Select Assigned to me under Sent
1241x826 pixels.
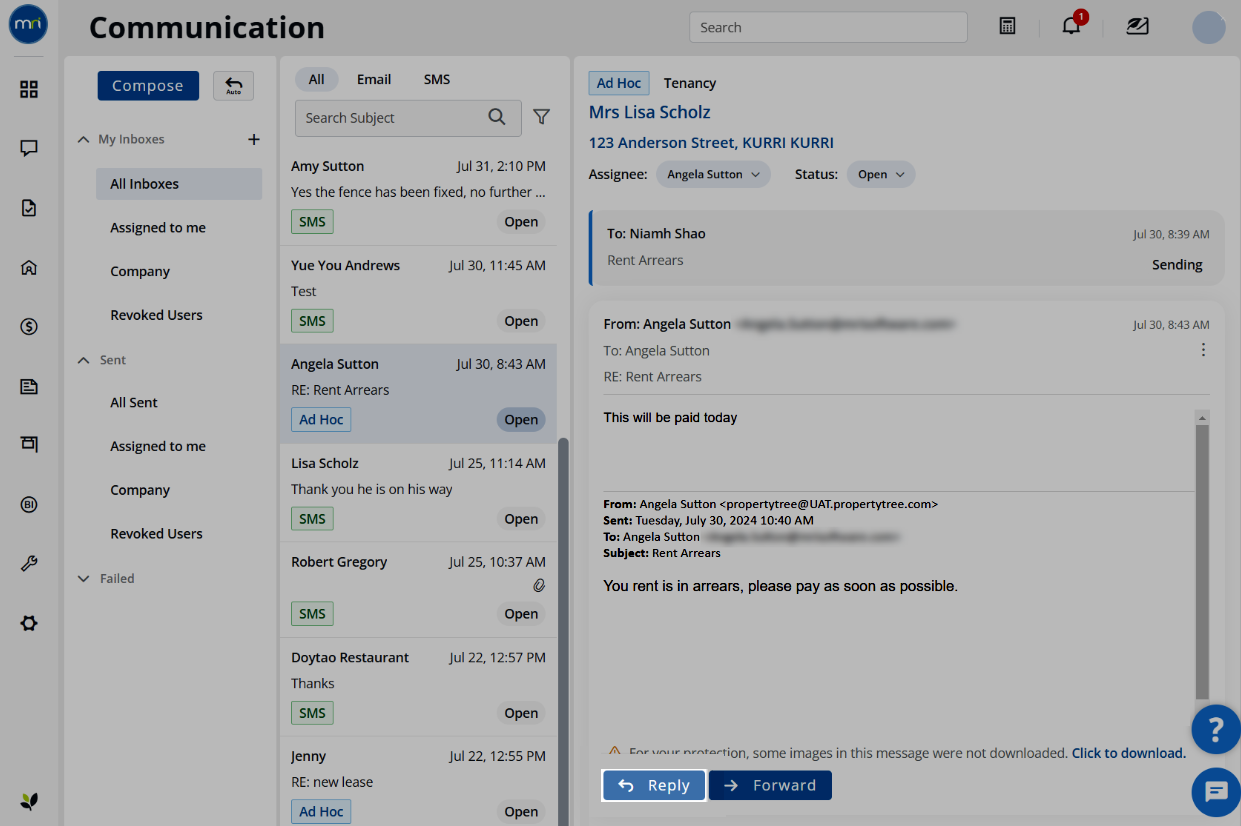click(158, 446)
